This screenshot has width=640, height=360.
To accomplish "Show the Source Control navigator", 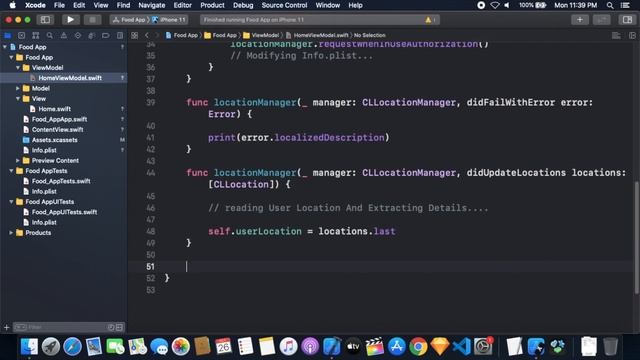I will (x=22, y=36).
